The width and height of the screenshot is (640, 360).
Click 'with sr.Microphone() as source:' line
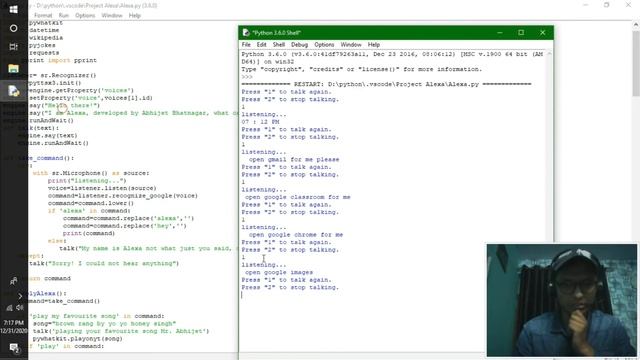(91, 173)
